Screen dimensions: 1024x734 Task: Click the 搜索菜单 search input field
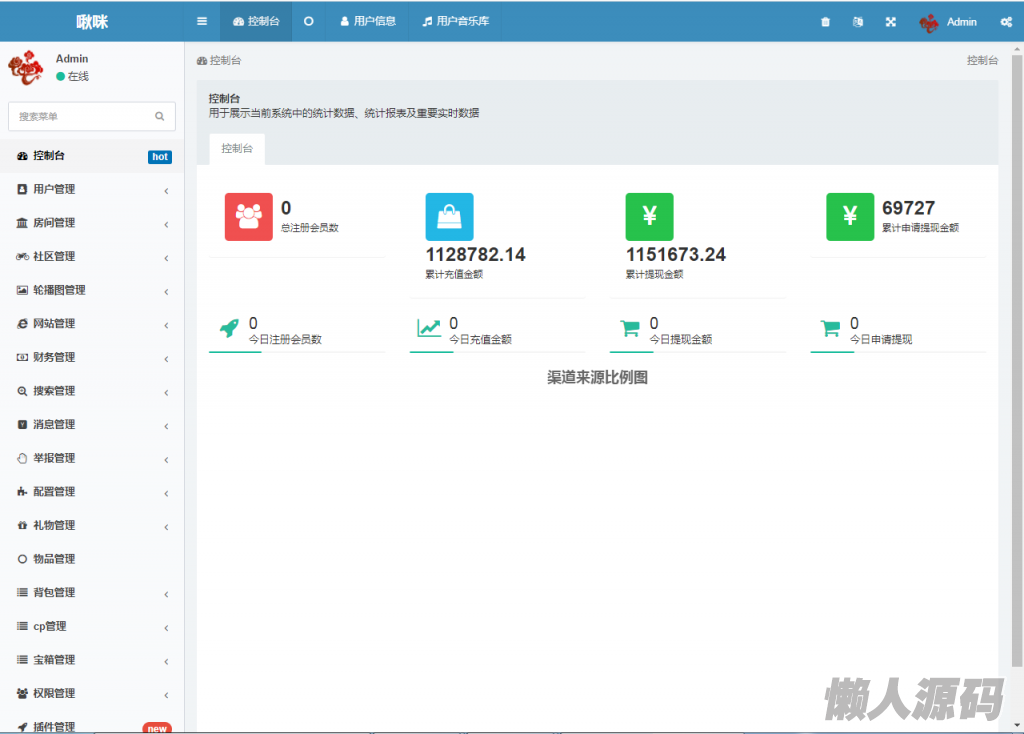click(82, 117)
